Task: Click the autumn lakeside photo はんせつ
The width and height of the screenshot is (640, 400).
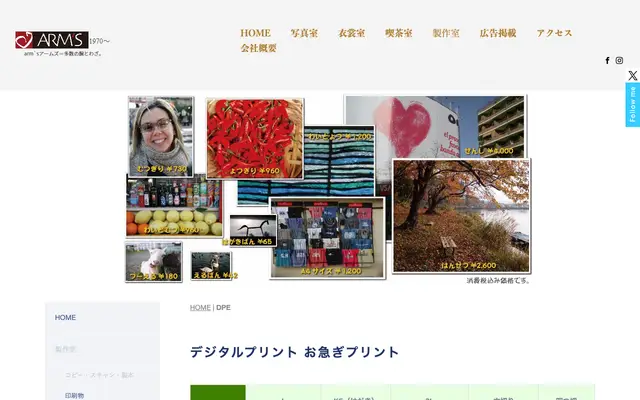Action: coord(461,216)
